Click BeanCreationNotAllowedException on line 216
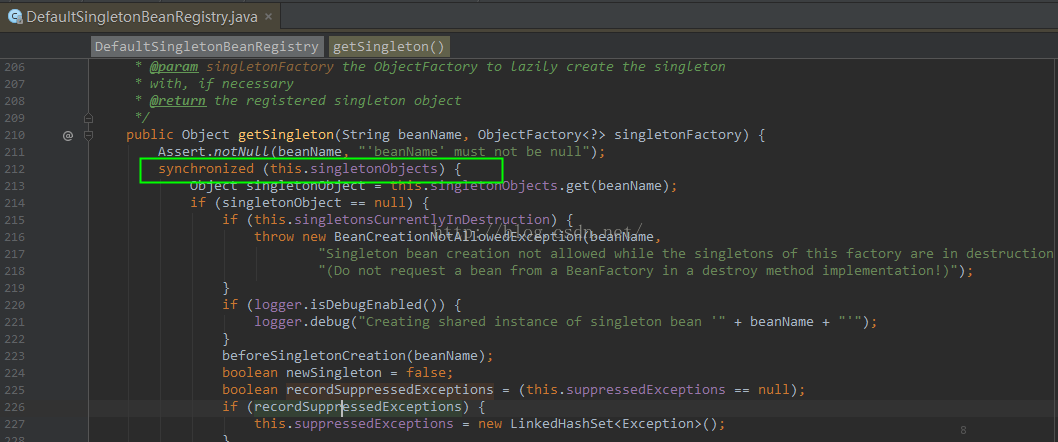The height and width of the screenshot is (442, 1058). (x=457, y=237)
